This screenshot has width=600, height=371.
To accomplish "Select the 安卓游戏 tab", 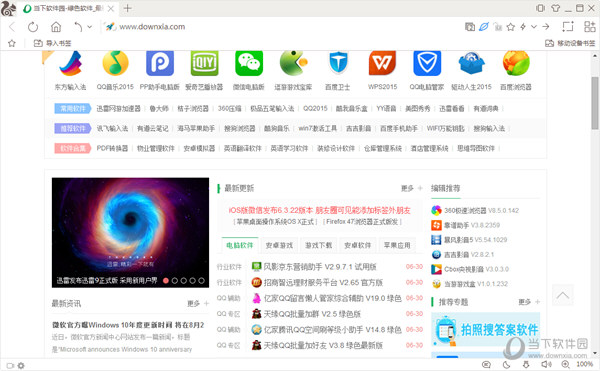I will pyautogui.click(x=279, y=245).
